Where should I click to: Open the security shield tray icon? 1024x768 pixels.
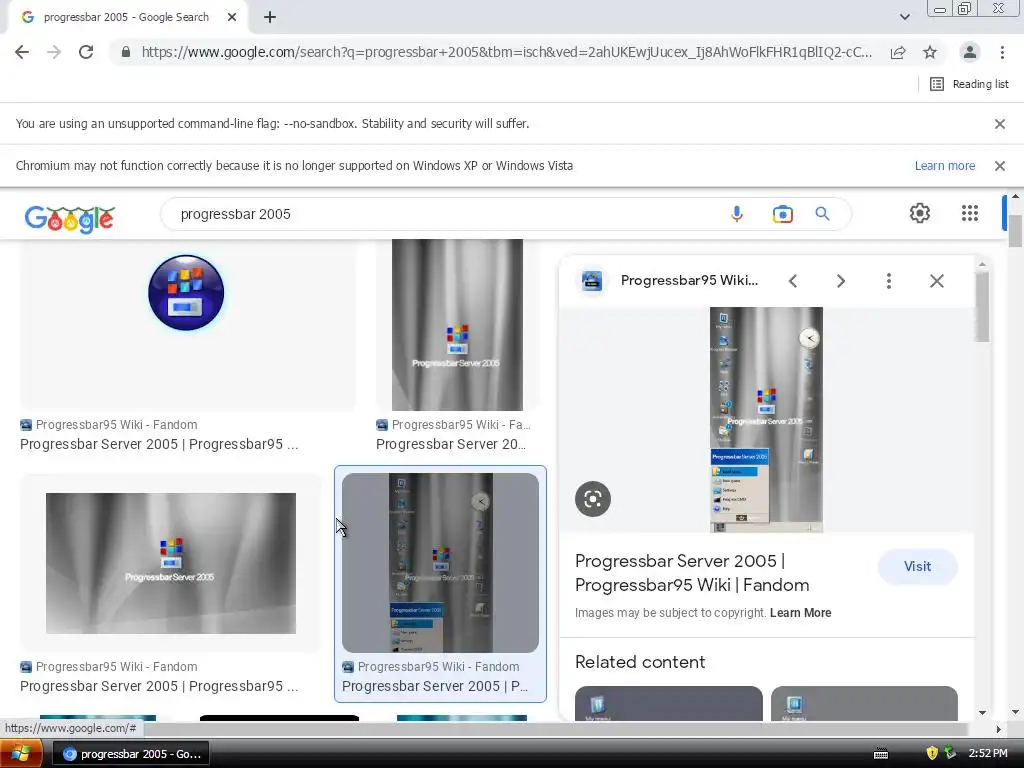point(932,754)
